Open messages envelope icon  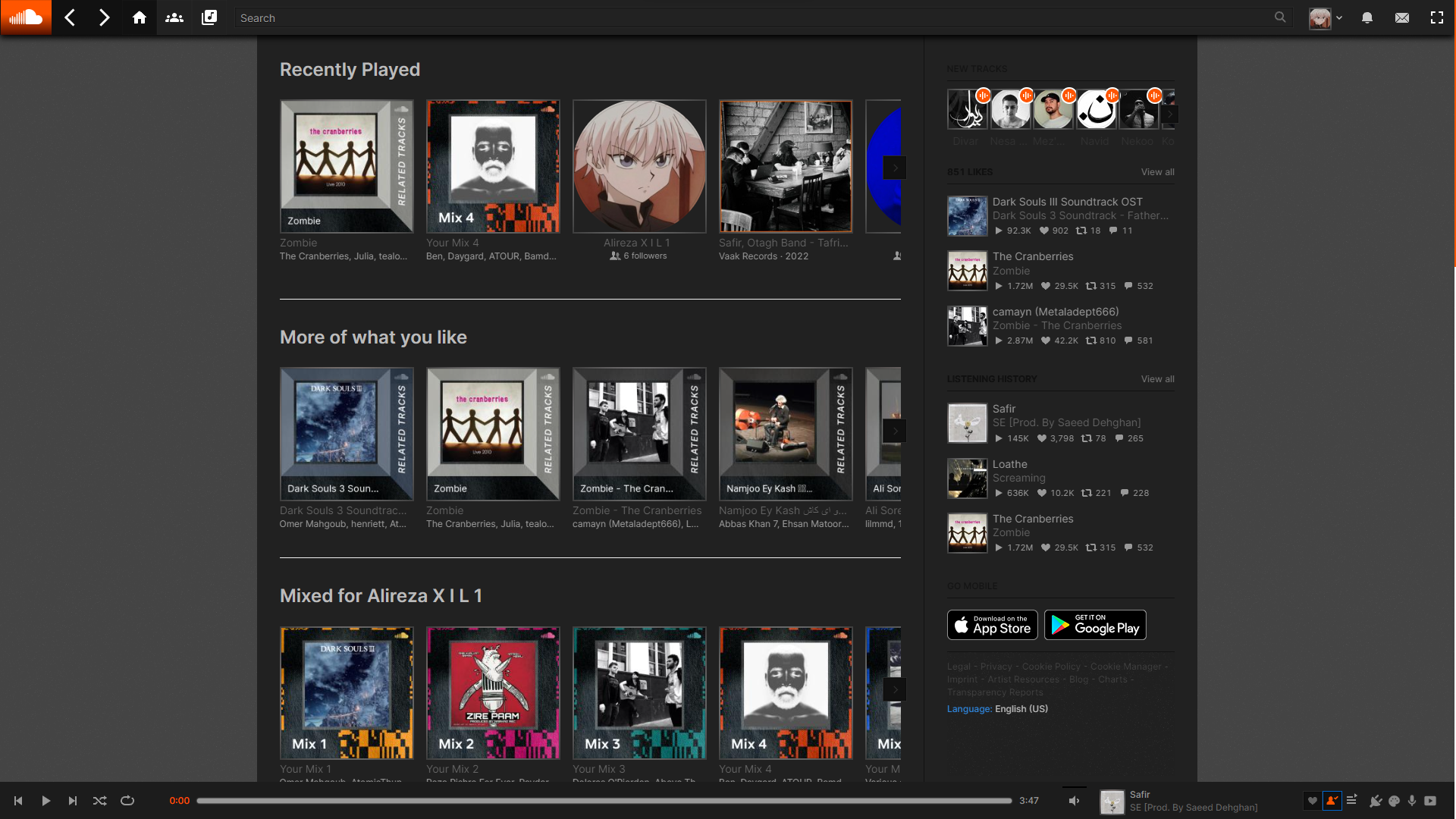click(x=1401, y=17)
